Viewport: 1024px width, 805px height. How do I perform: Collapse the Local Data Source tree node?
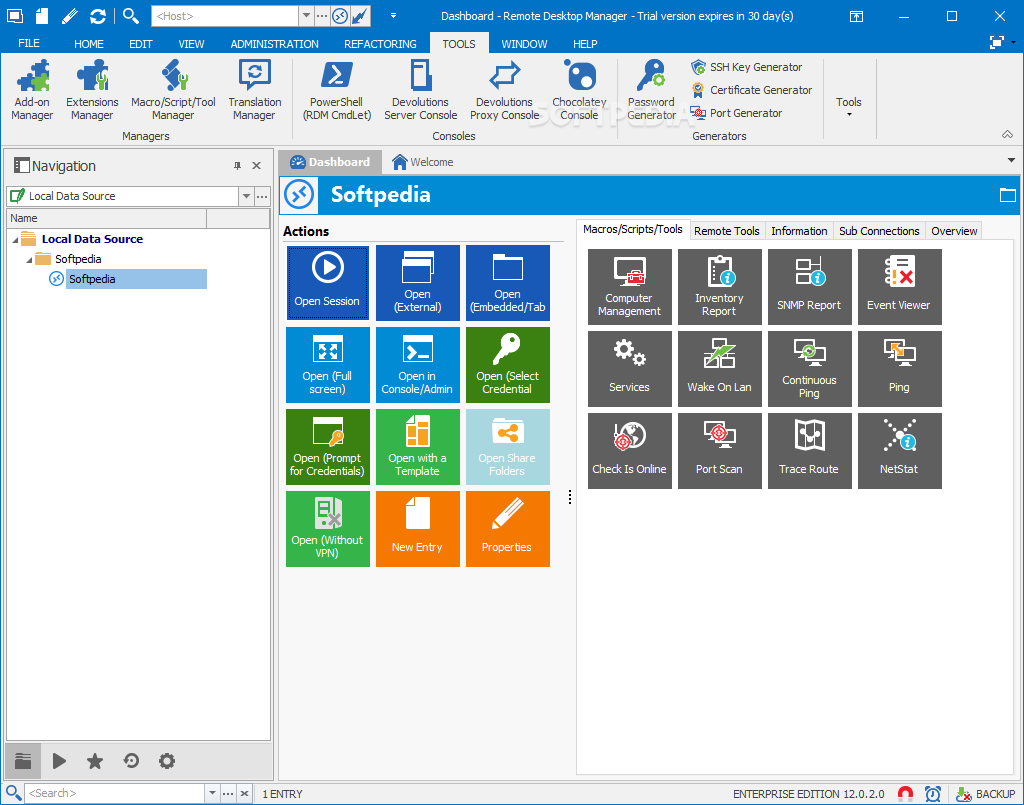click(15, 240)
